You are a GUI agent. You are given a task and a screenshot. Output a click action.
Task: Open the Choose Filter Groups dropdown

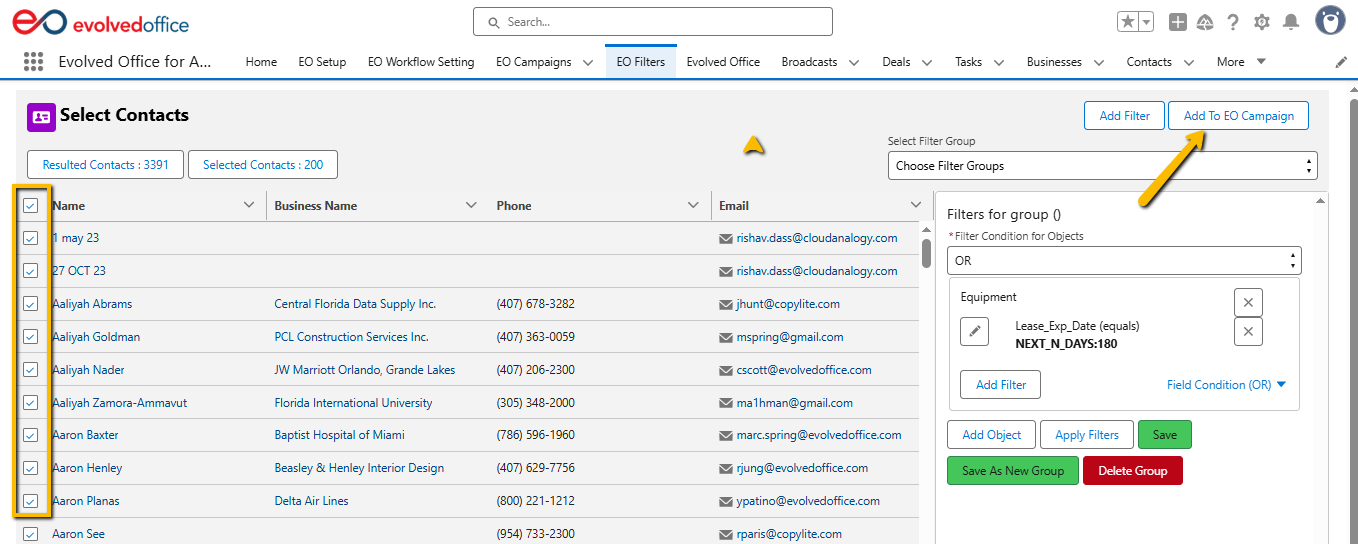[x=1102, y=166]
